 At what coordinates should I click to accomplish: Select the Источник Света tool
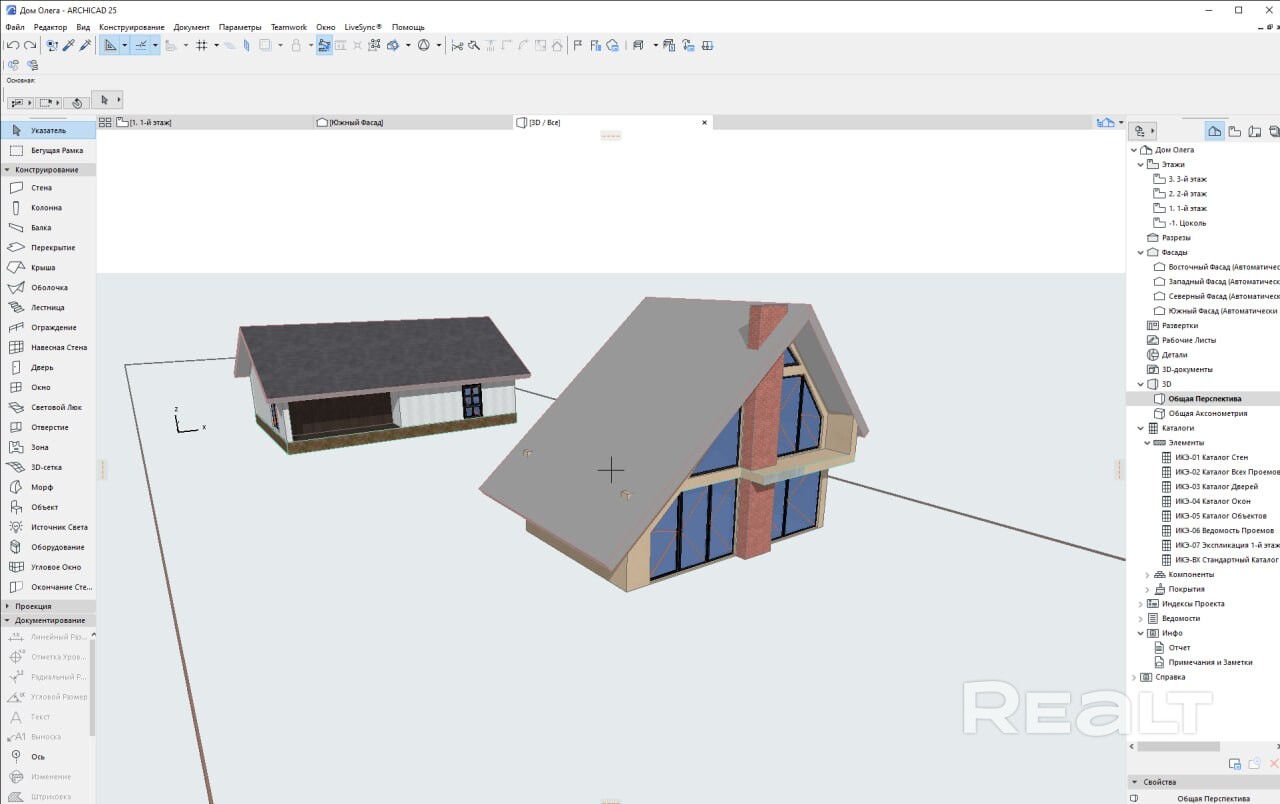(48, 528)
